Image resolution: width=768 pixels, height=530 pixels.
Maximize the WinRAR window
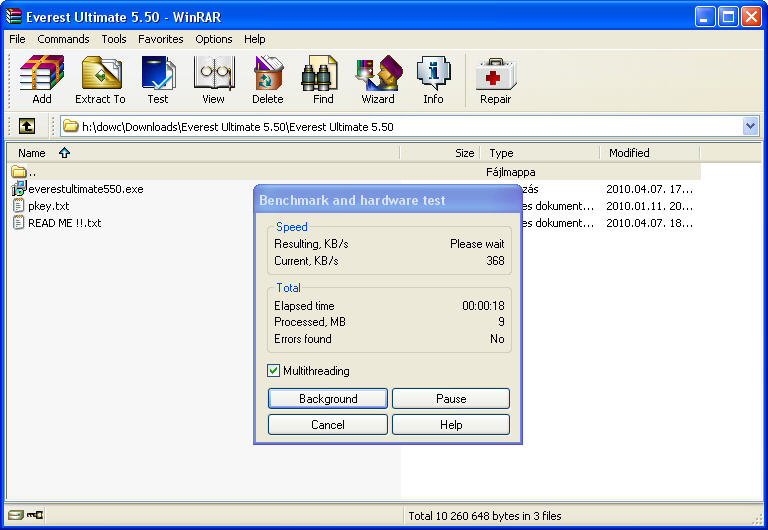coord(728,17)
